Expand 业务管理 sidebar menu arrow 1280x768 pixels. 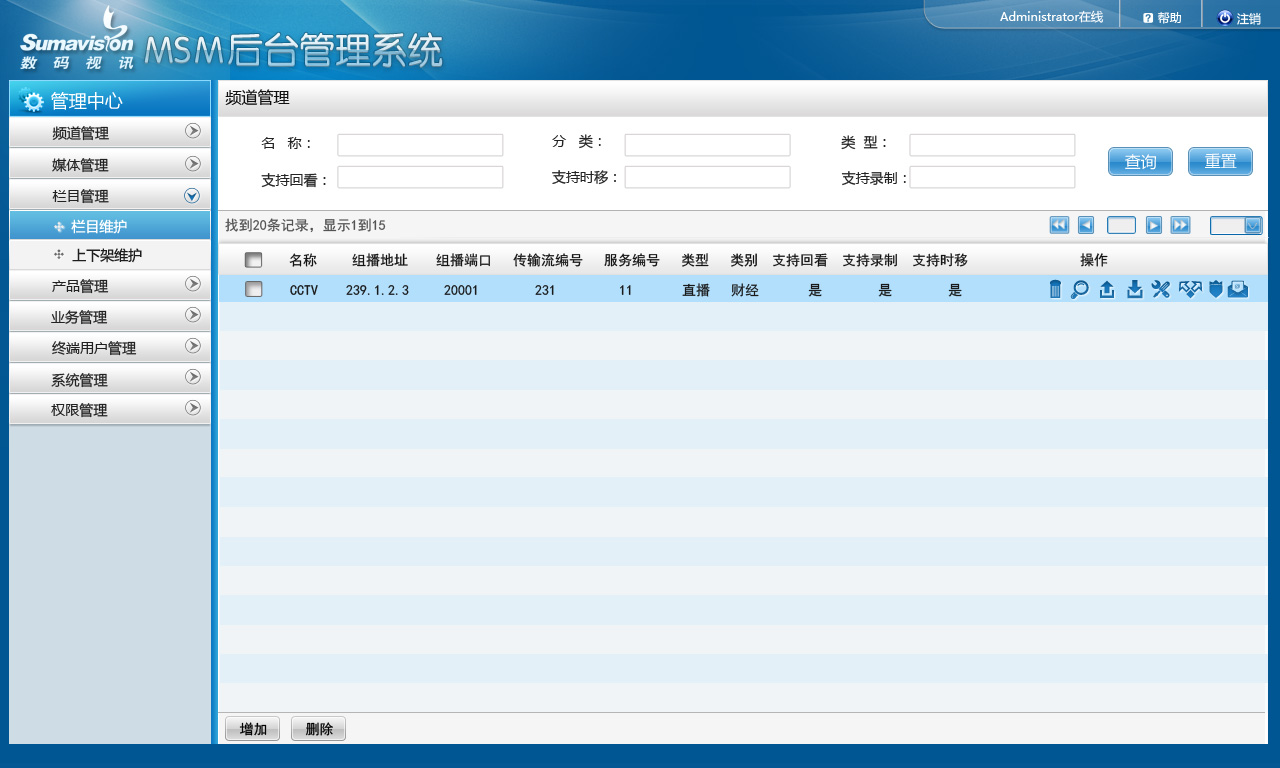(x=193, y=315)
